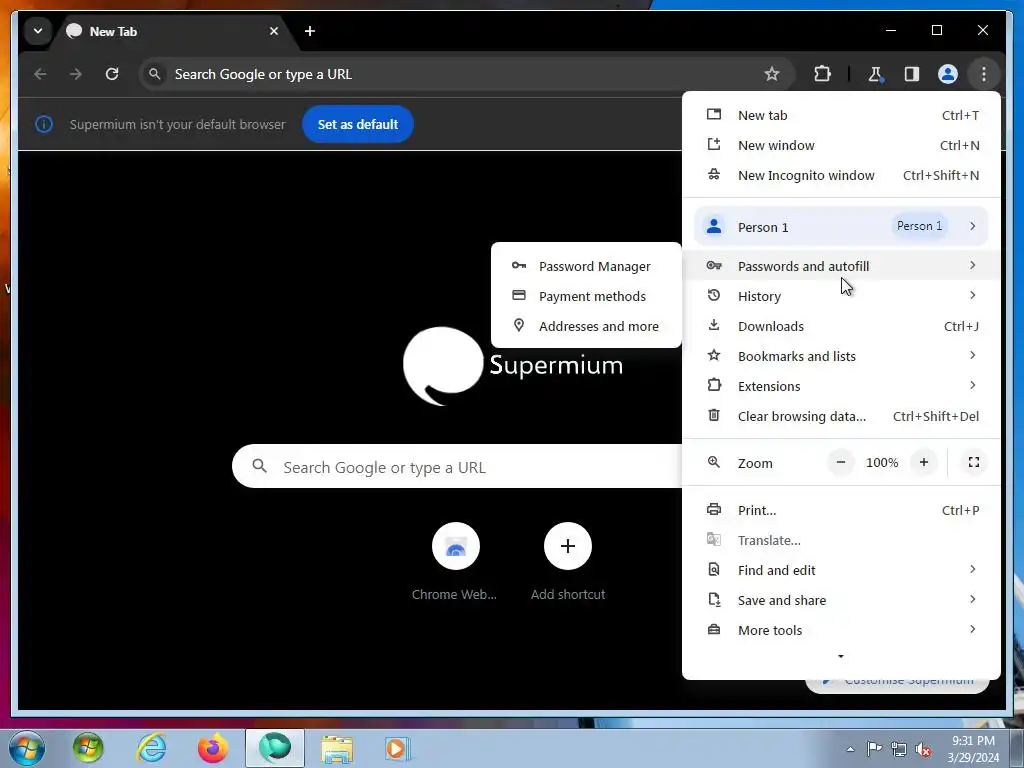Open the Extensions puzzle icon in toolbar

click(822, 74)
